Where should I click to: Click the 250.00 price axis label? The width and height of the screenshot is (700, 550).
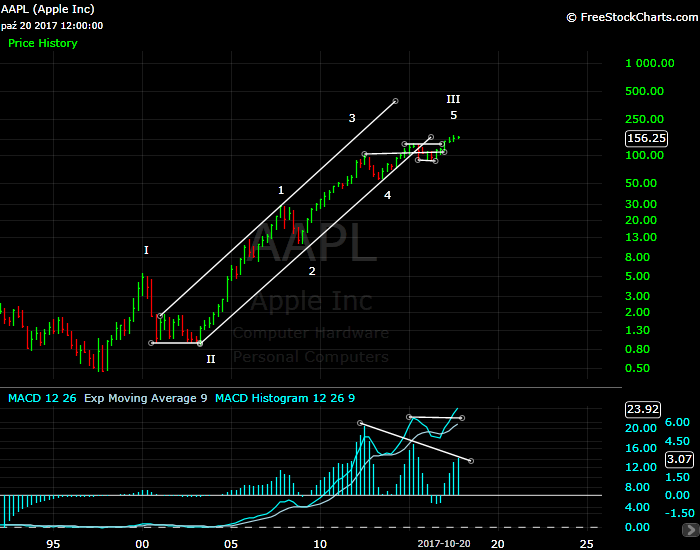point(644,119)
